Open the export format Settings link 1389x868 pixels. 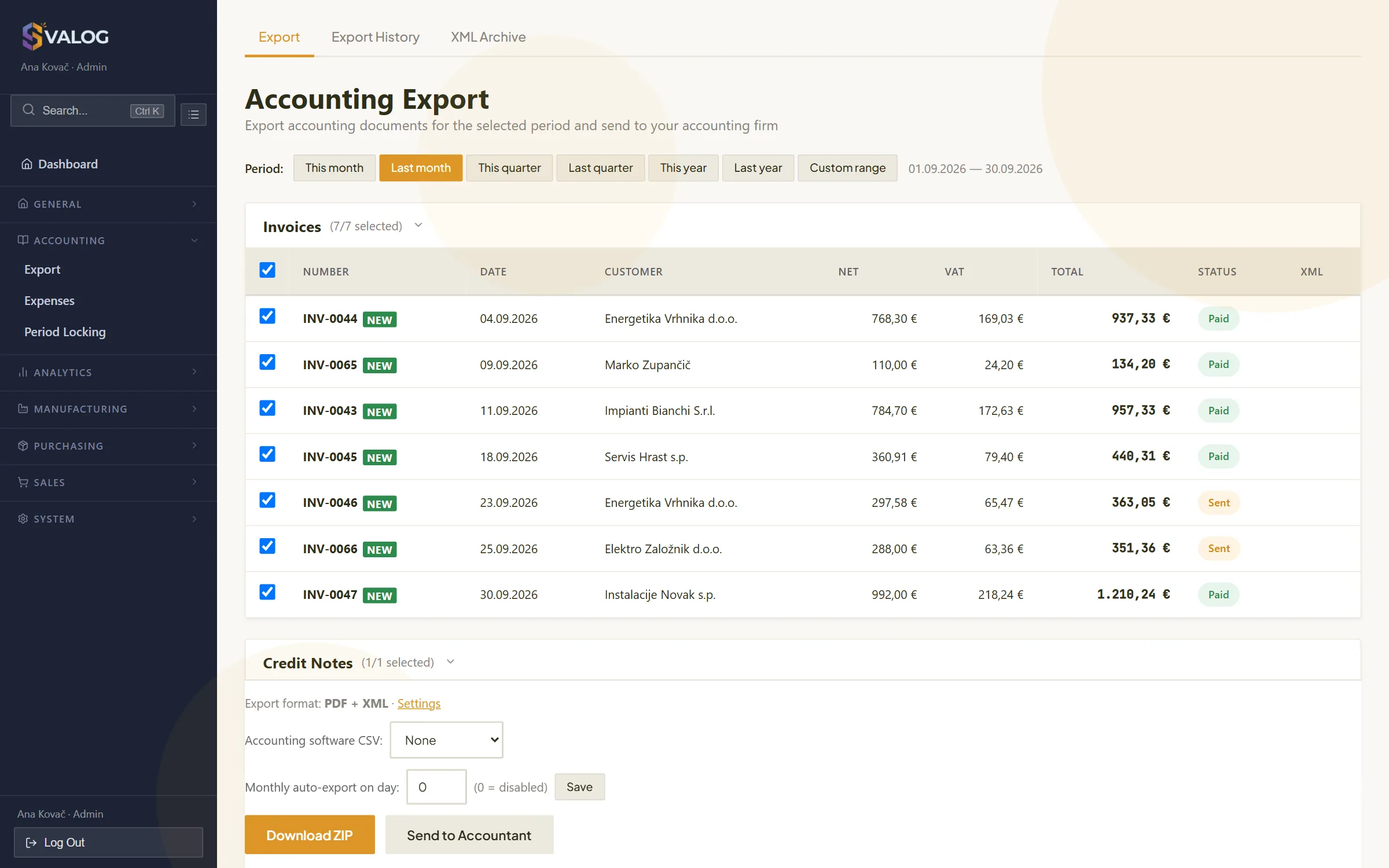(x=418, y=703)
